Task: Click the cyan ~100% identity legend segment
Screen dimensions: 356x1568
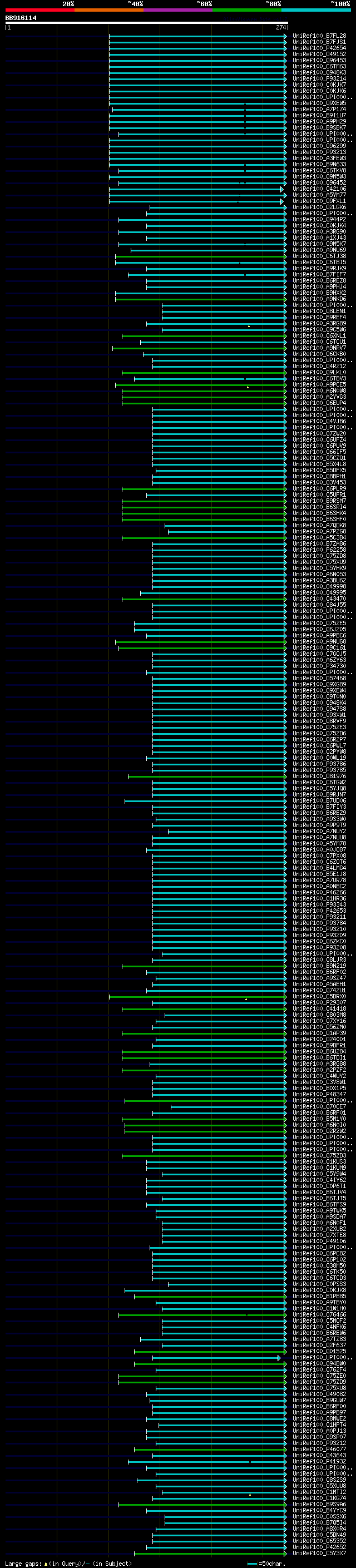Action: click(x=316, y=10)
